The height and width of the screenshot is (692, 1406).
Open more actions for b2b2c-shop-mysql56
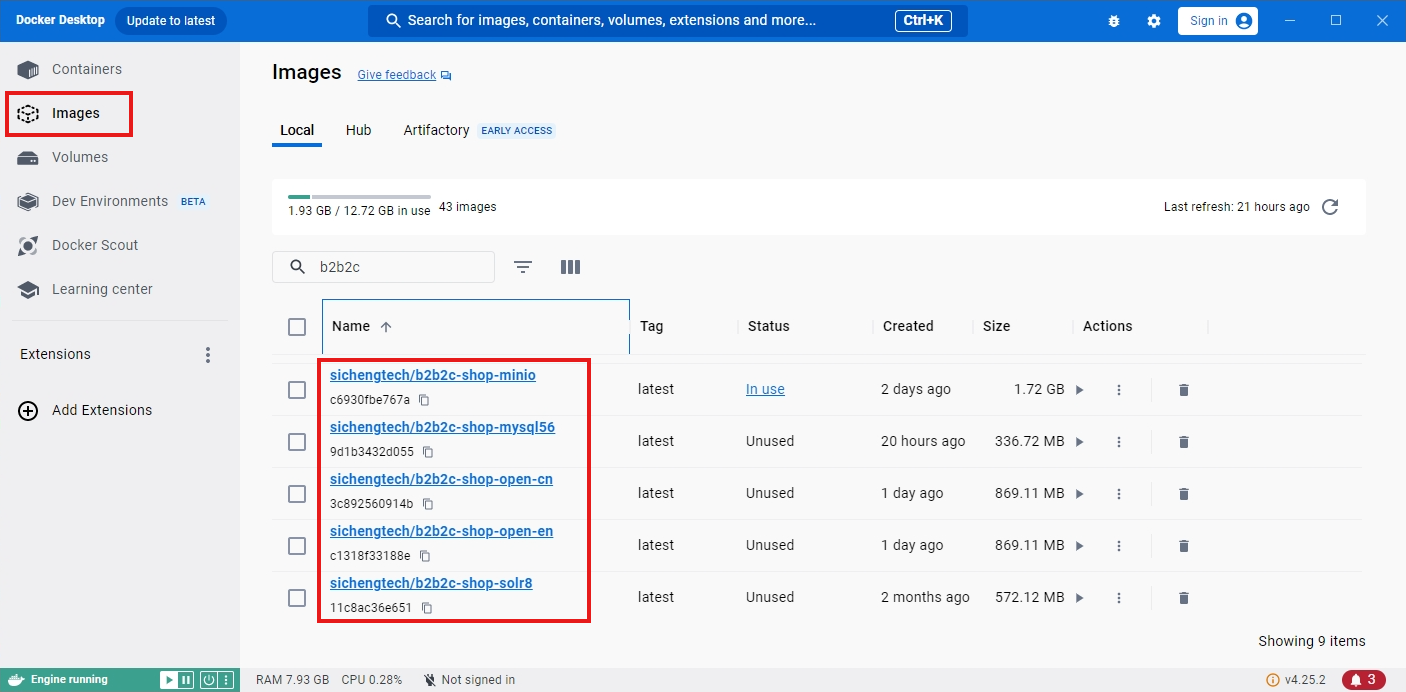tap(1119, 442)
